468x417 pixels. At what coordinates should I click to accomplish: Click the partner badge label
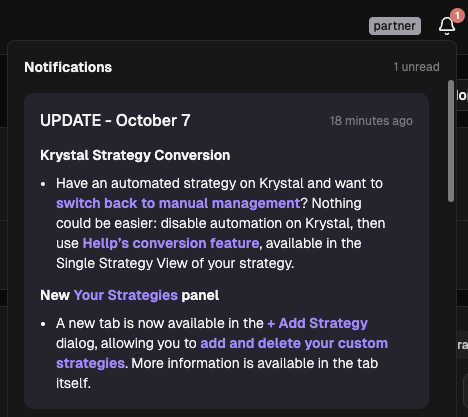coord(395,26)
